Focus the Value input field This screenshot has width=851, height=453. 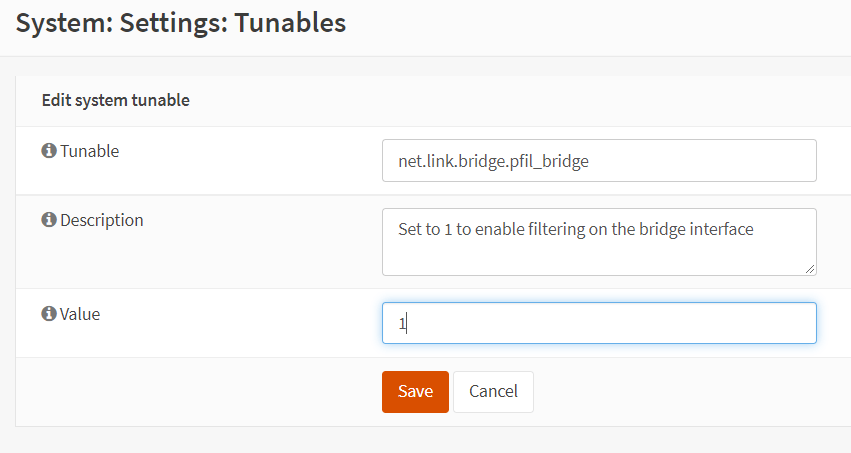click(x=599, y=323)
